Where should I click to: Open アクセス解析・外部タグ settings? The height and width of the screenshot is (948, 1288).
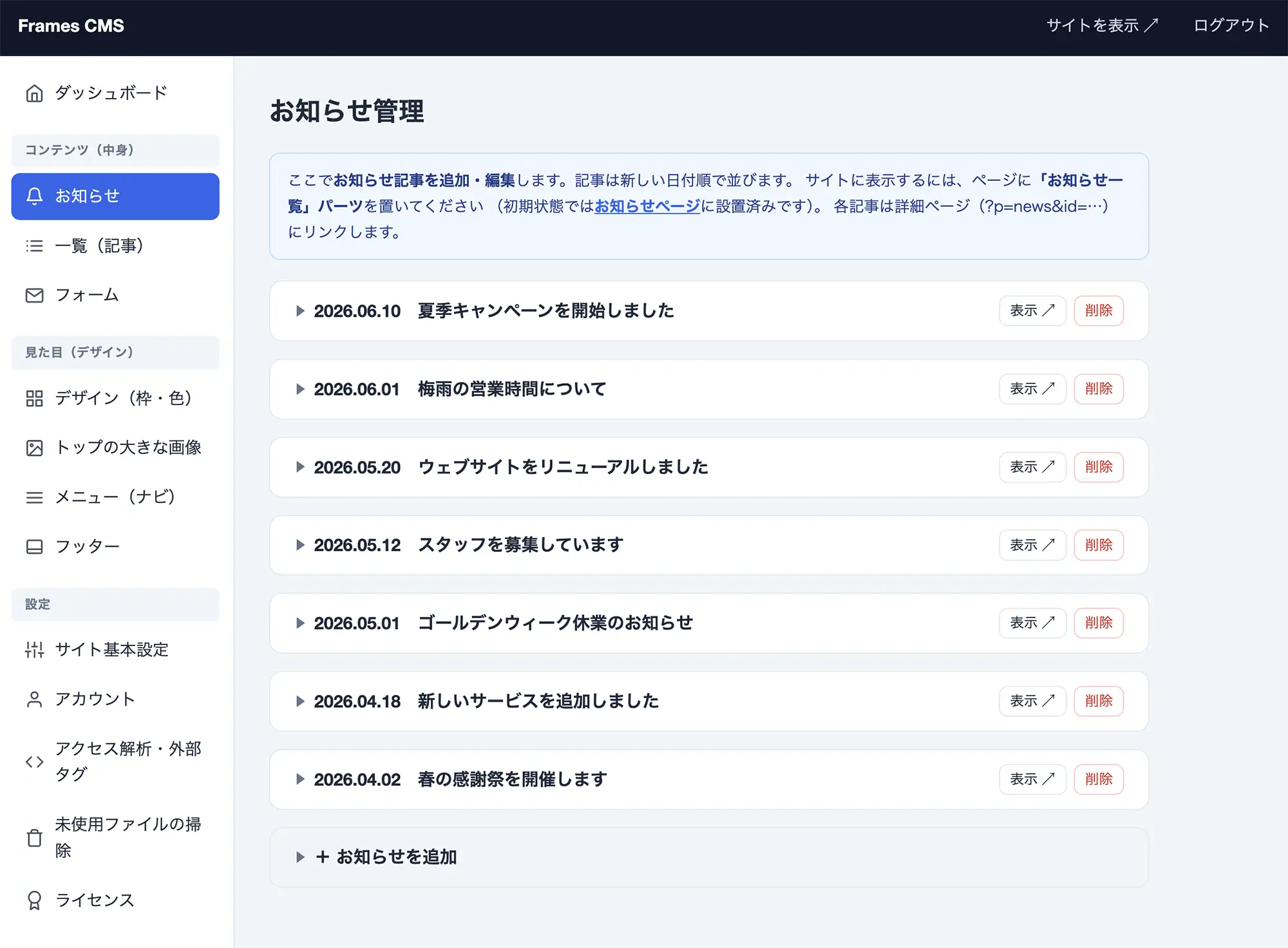click(x=115, y=762)
